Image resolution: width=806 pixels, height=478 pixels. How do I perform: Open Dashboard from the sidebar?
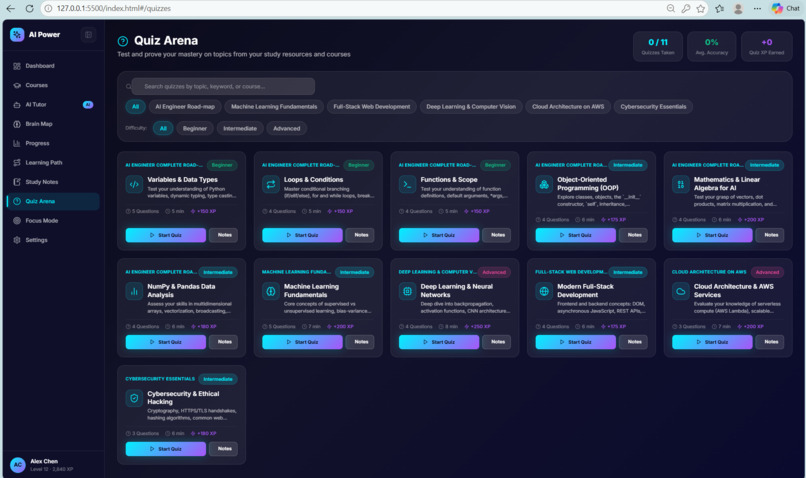pos(53,66)
